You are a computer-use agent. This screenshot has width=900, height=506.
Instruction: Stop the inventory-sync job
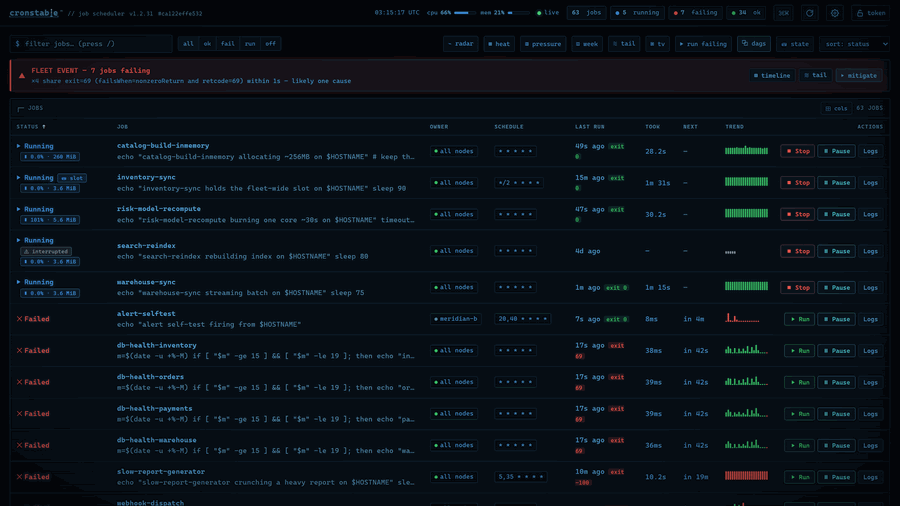click(x=797, y=182)
